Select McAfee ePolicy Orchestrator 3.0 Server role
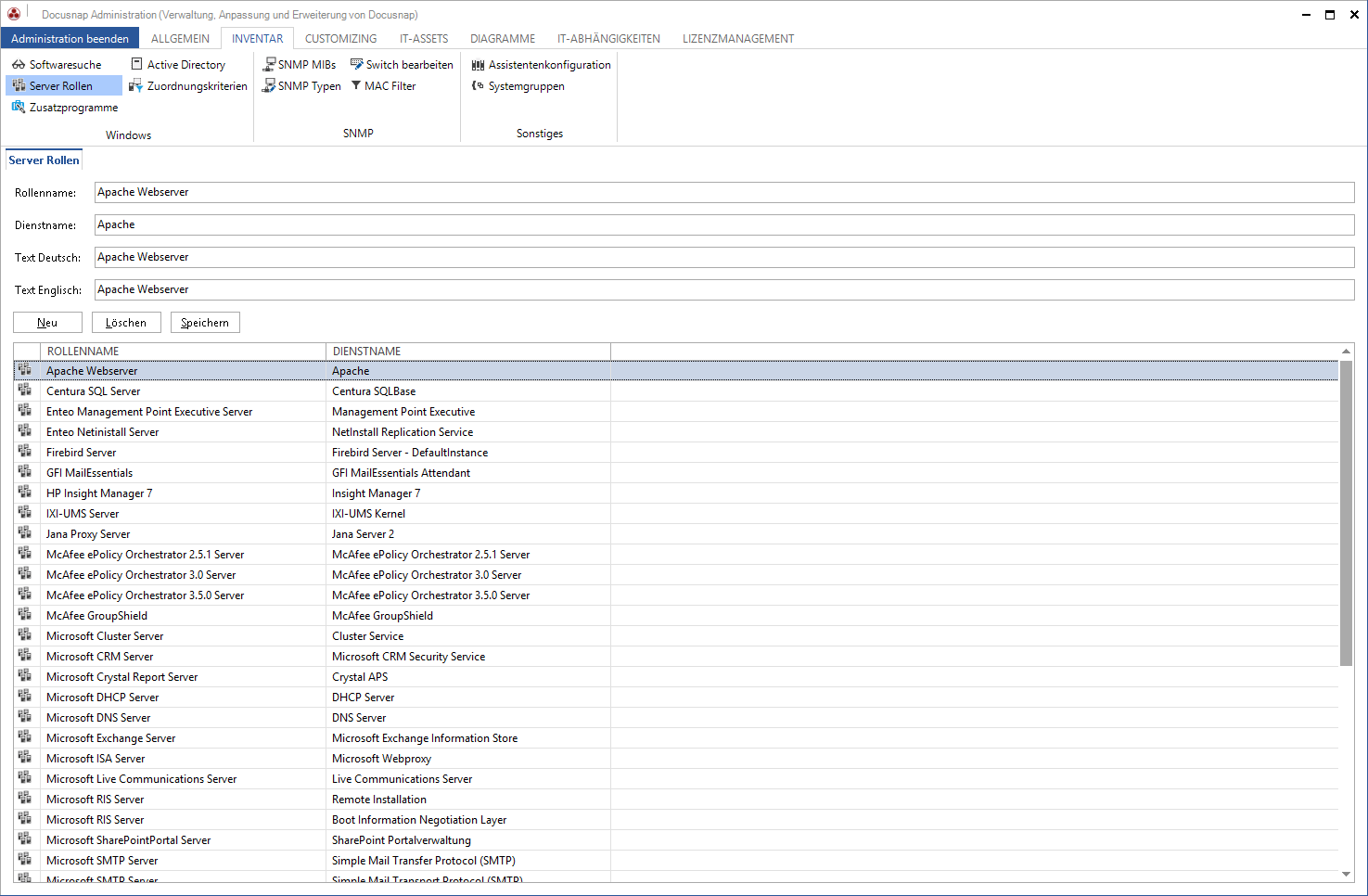 click(676, 575)
